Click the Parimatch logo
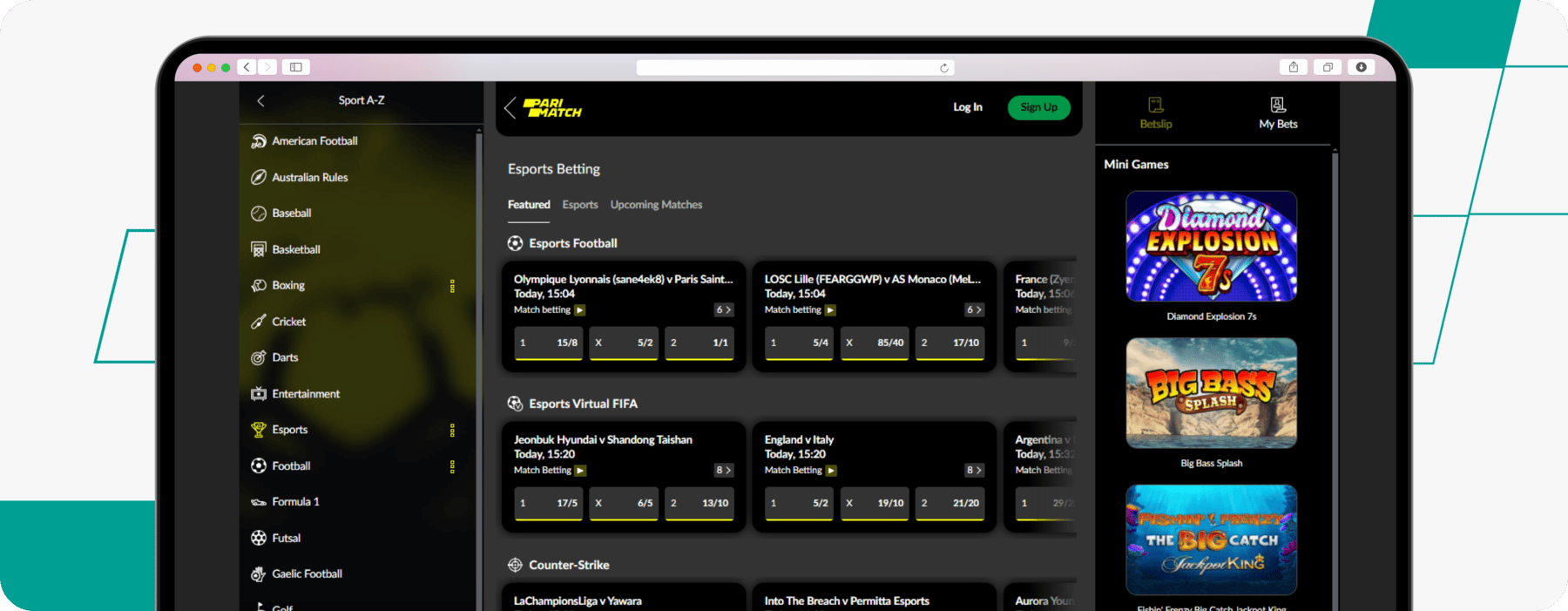Image resolution: width=1568 pixels, height=611 pixels. pyautogui.click(x=552, y=108)
